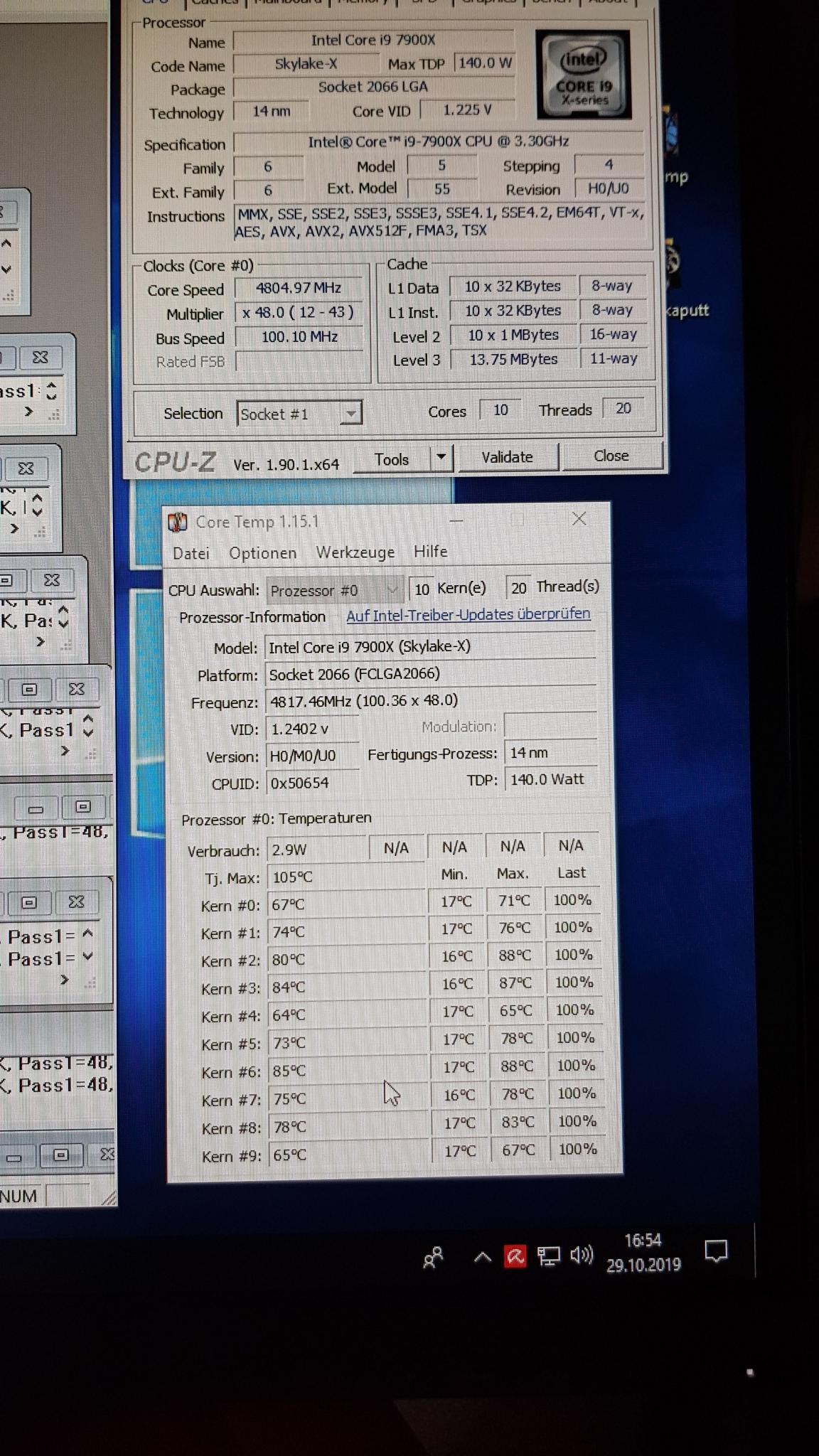This screenshot has width=819, height=1456.
Task: Click the Kern #9 temperature 65°C
Action: (x=350, y=1155)
